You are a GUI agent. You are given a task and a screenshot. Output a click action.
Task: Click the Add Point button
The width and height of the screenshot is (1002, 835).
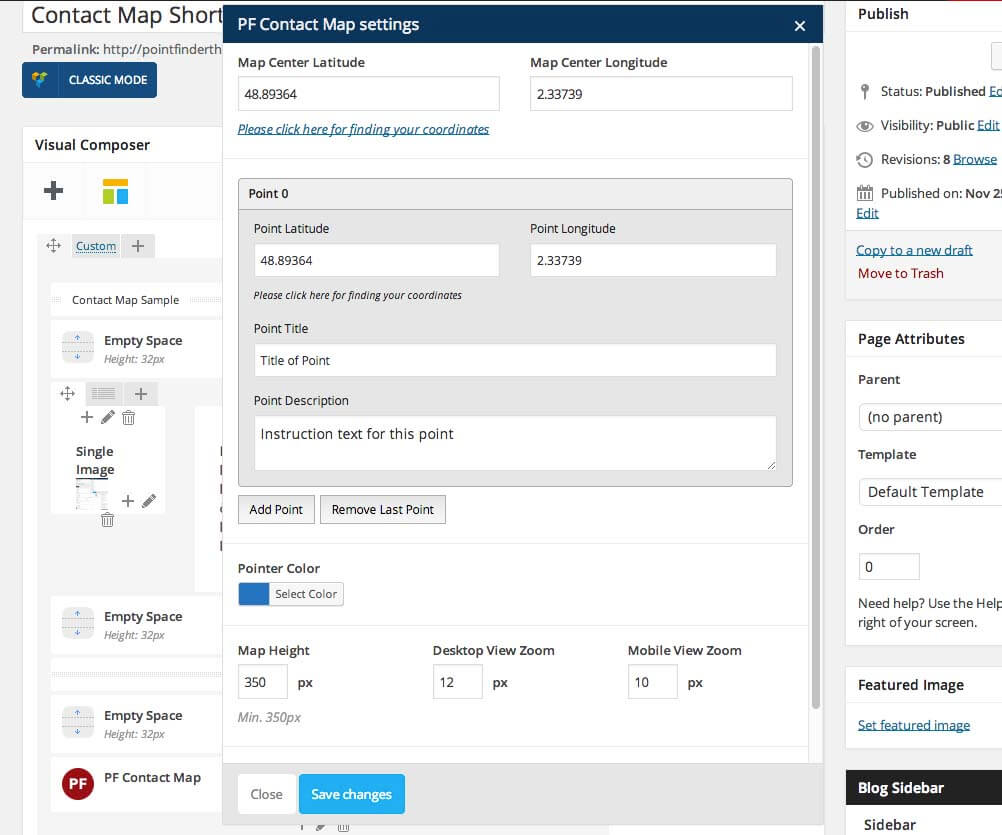click(276, 509)
